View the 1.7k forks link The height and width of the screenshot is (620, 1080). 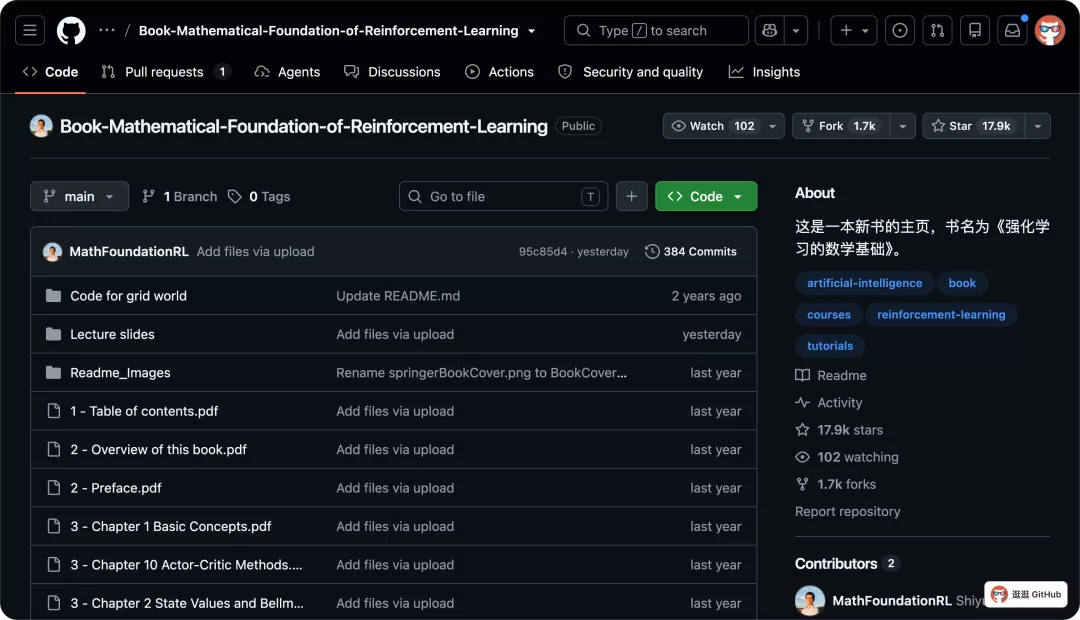pos(835,484)
